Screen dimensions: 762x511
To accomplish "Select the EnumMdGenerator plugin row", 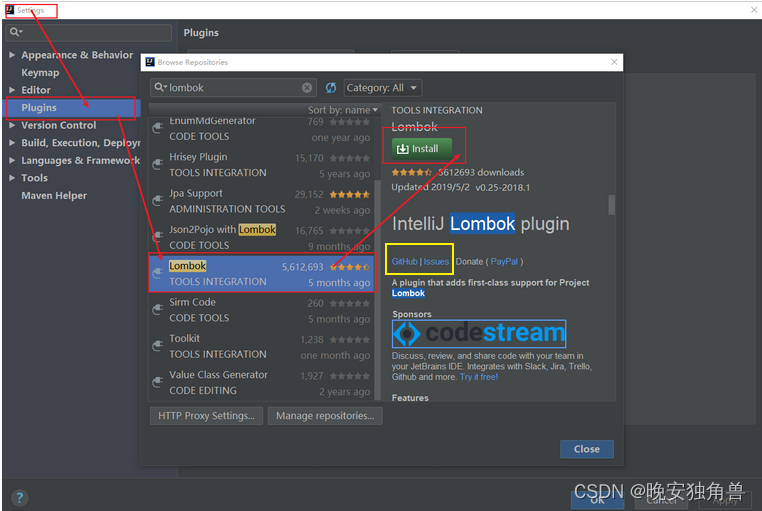I will pos(262,130).
